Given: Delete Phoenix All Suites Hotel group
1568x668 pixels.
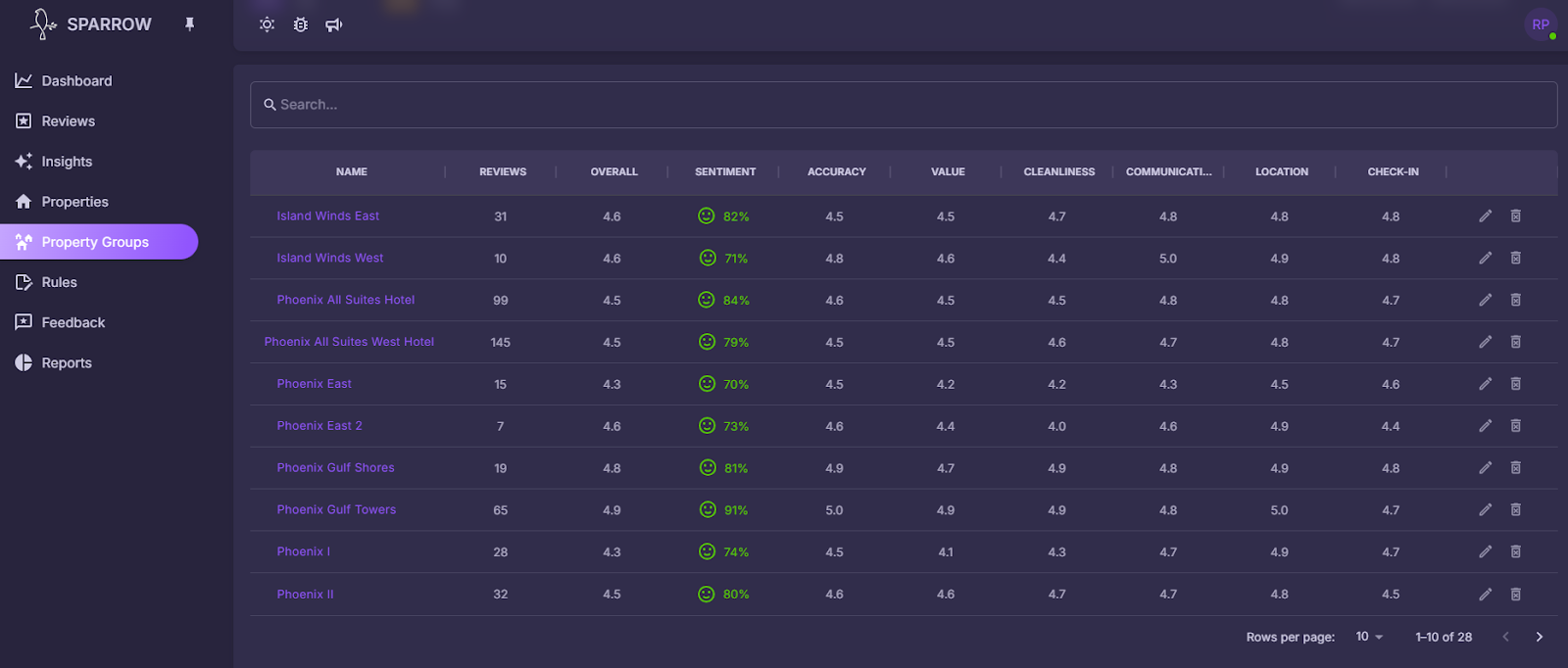Looking at the screenshot, I should pyautogui.click(x=1516, y=300).
